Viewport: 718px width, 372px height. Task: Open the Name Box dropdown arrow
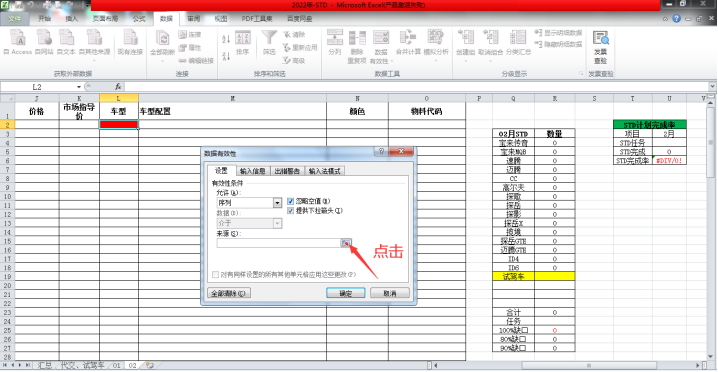click(x=79, y=87)
